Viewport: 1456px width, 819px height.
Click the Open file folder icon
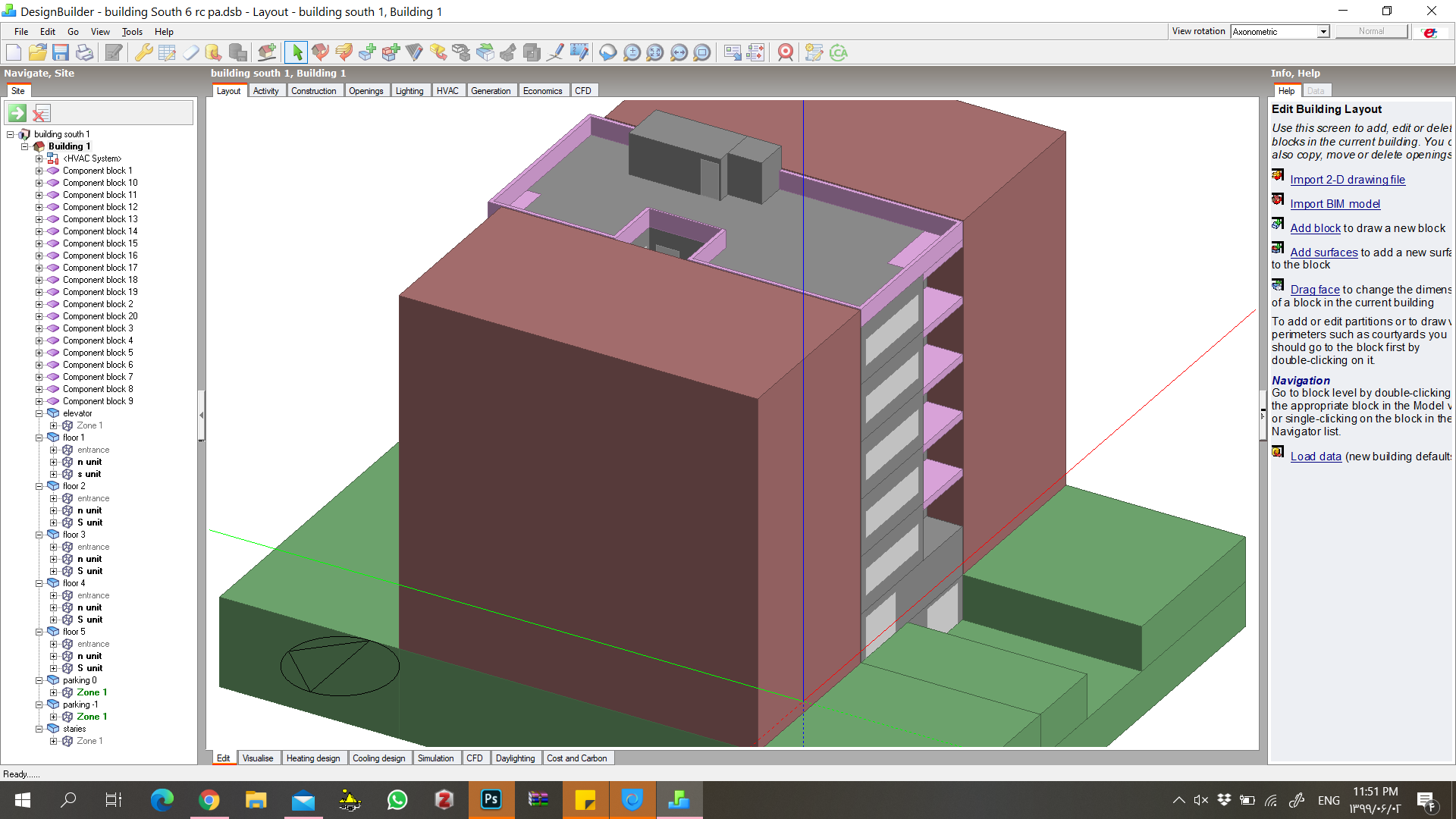tap(37, 52)
